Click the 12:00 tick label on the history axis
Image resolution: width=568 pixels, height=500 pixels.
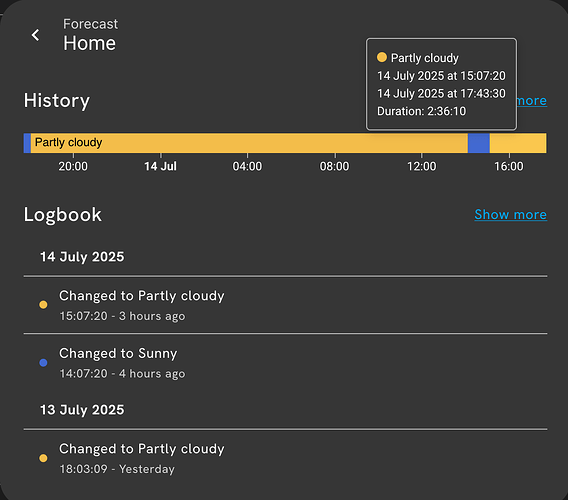point(422,166)
